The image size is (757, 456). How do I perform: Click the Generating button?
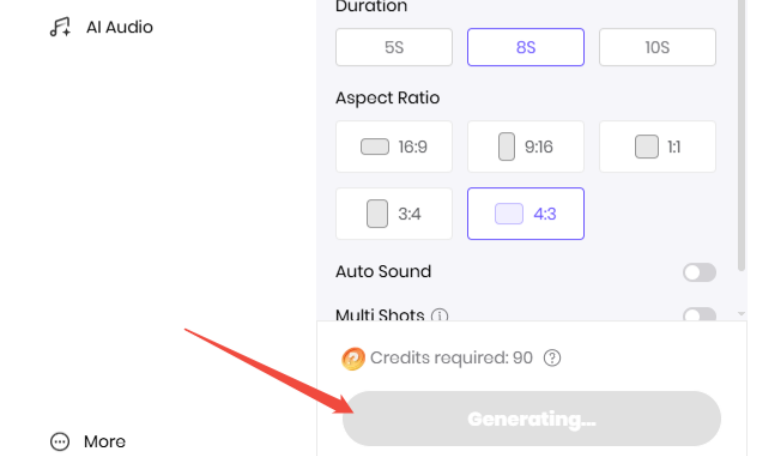[531, 418]
